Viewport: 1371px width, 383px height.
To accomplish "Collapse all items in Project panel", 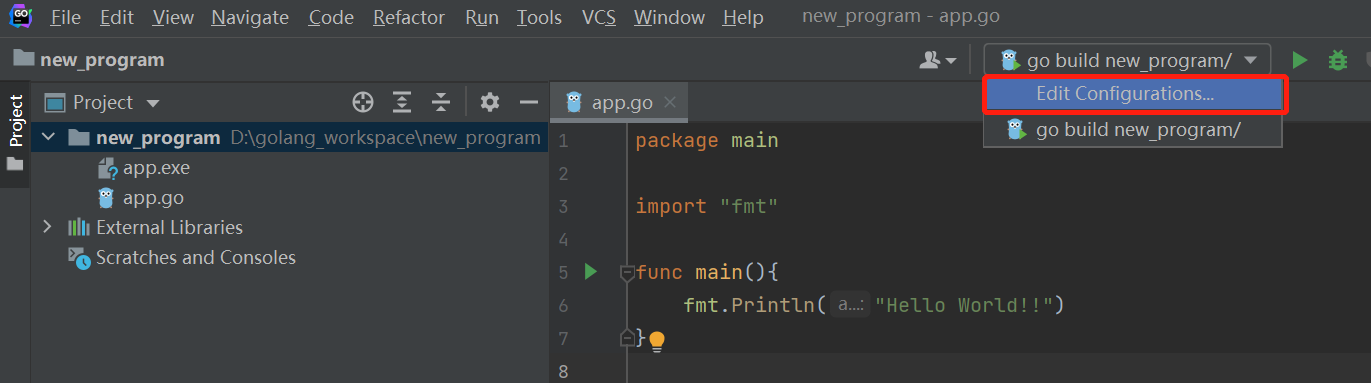I will point(440,102).
